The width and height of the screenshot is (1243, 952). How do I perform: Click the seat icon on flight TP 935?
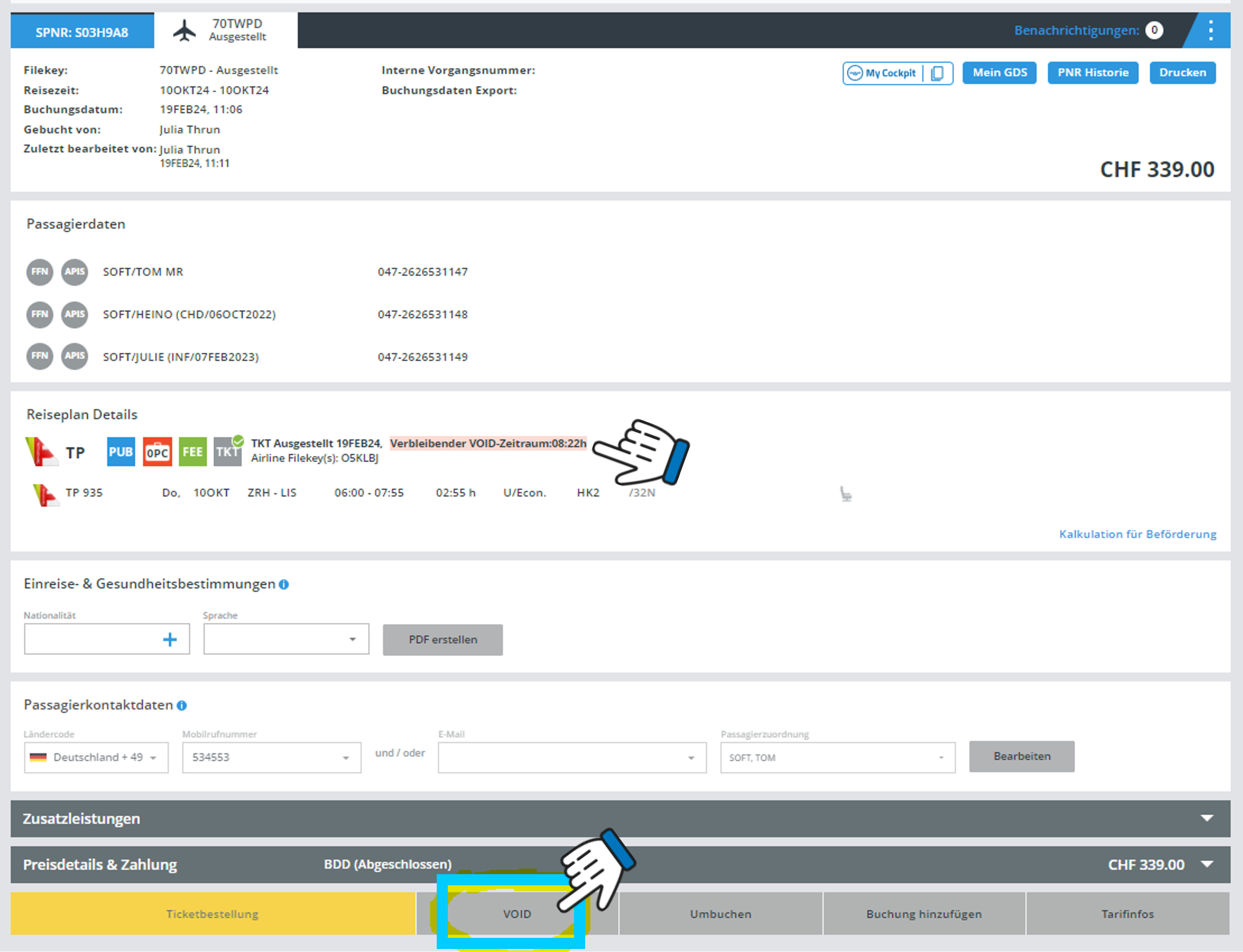pos(845,494)
